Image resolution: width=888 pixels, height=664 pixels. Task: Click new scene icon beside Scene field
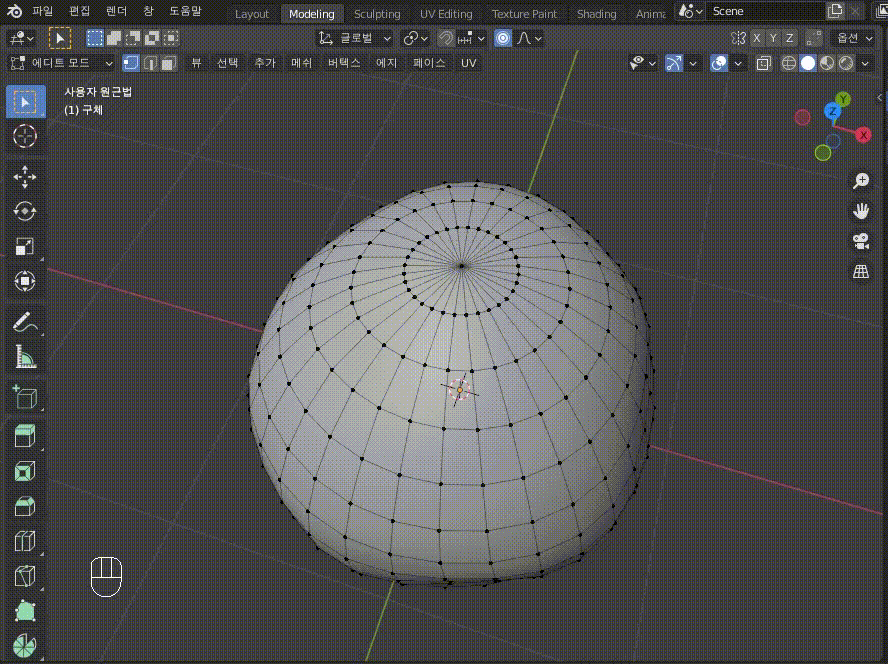click(x=835, y=11)
